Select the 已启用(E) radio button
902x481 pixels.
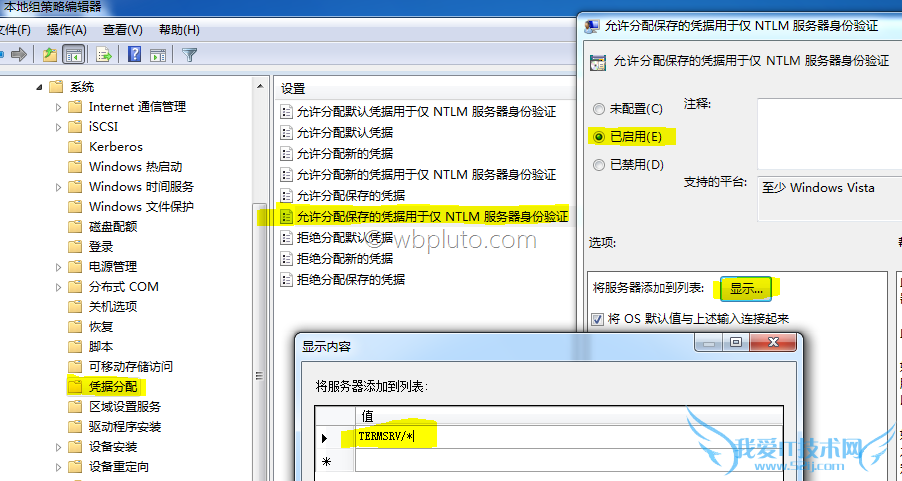tap(599, 137)
